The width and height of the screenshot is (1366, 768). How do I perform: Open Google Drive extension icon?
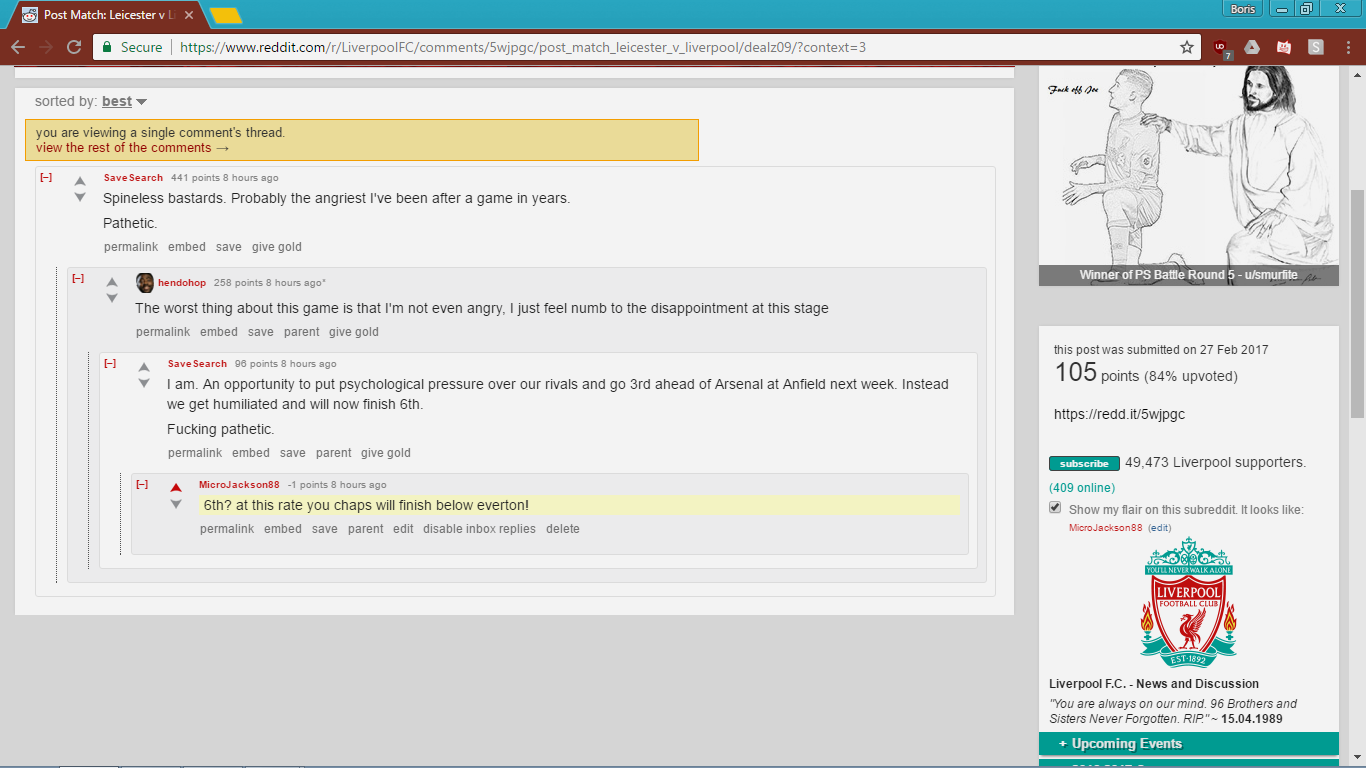click(1251, 47)
